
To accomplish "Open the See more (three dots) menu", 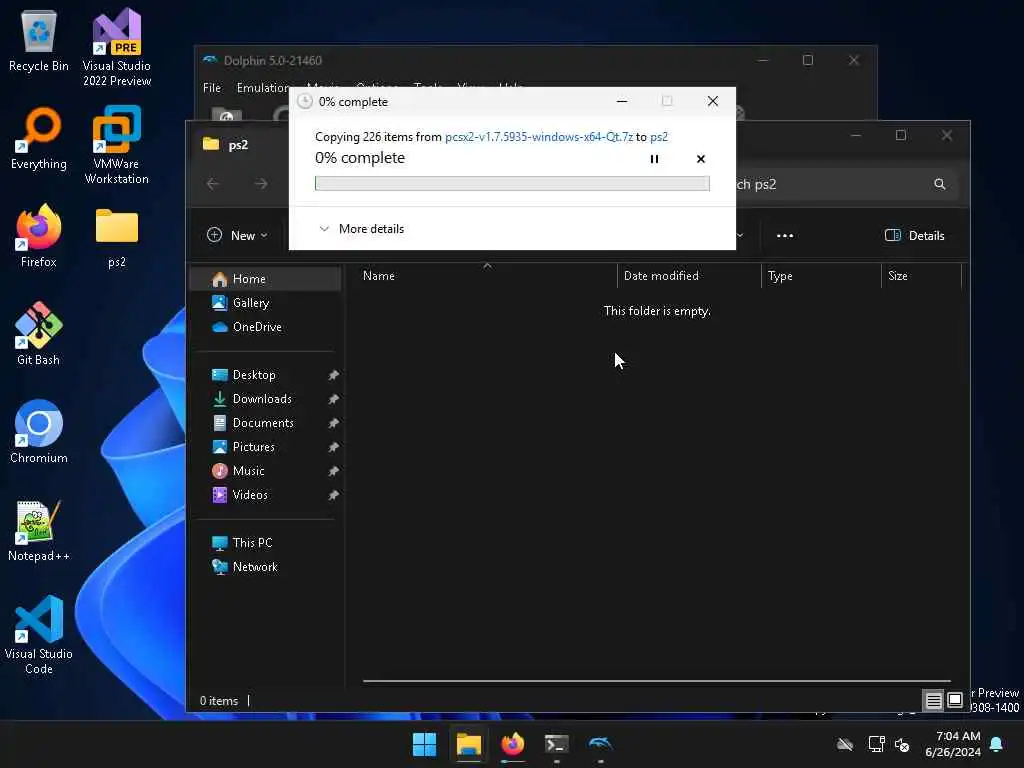I will click(785, 235).
